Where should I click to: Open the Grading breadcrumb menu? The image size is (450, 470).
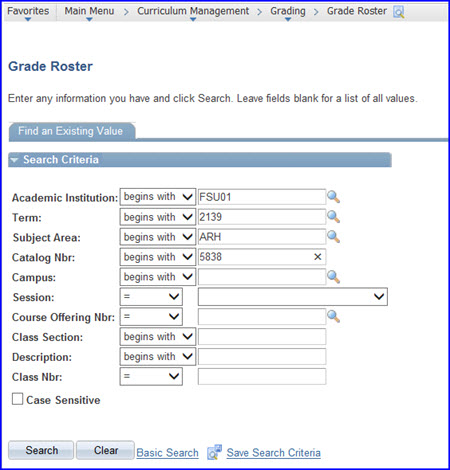coord(288,12)
